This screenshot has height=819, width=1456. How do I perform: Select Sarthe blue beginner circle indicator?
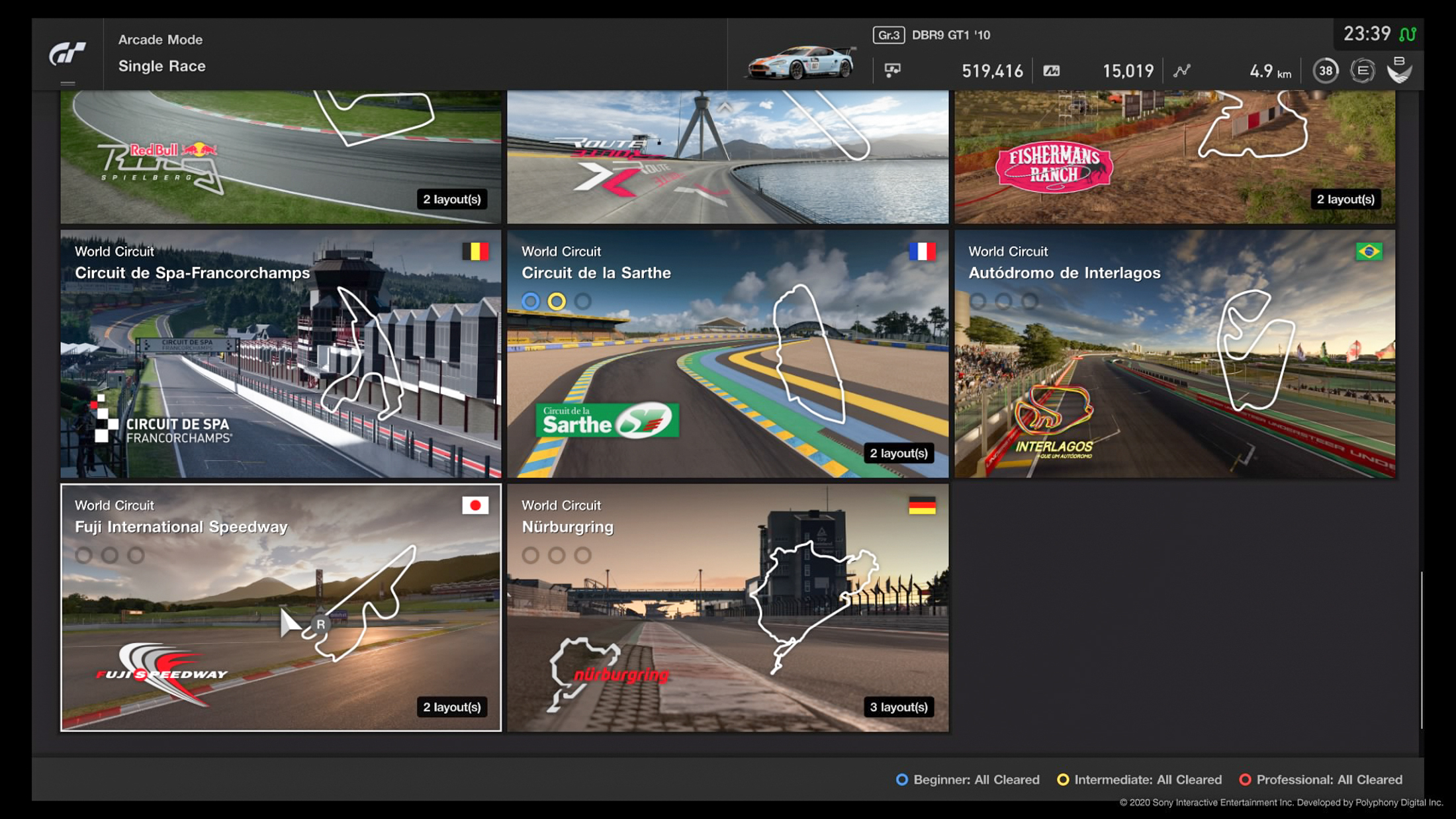pyautogui.click(x=530, y=302)
